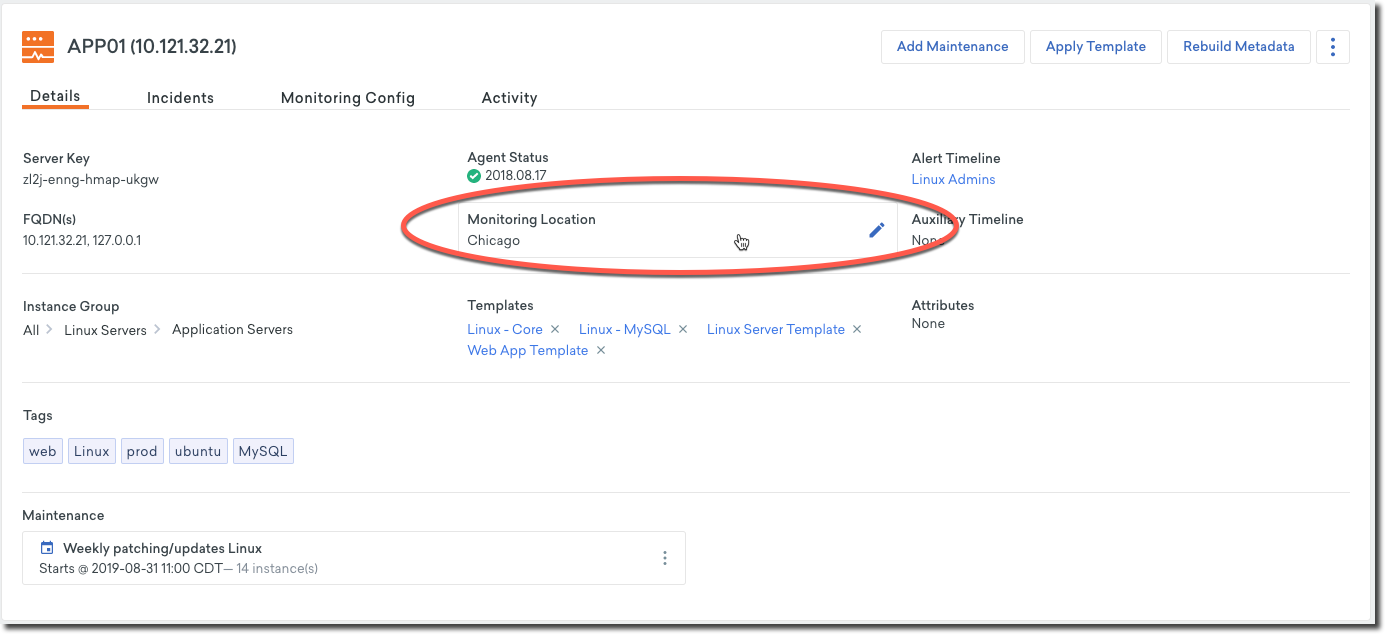The height and width of the screenshot is (634, 1385).
Task: Click the green Agent Status check icon
Action: (x=474, y=176)
